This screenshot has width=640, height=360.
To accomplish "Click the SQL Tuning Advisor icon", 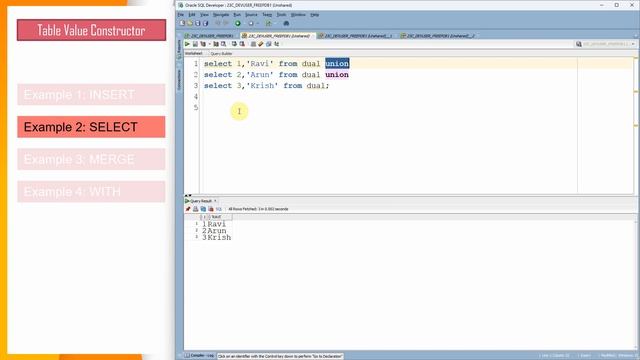I will click(x=223, y=44).
